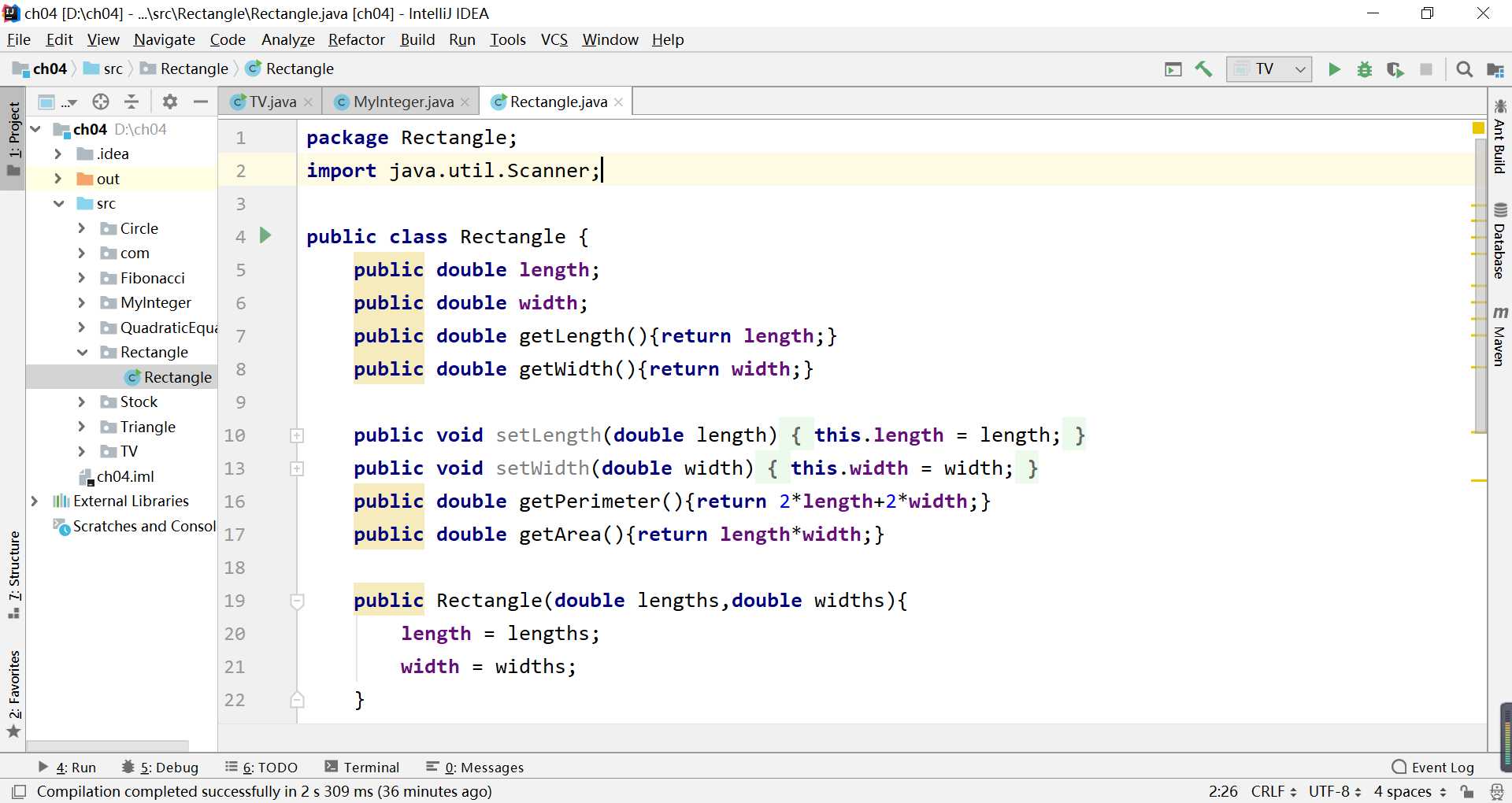Close the MyInteger.java tab
Image resolution: width=1512 pixels, height=803 pixels.
[465, 102]
